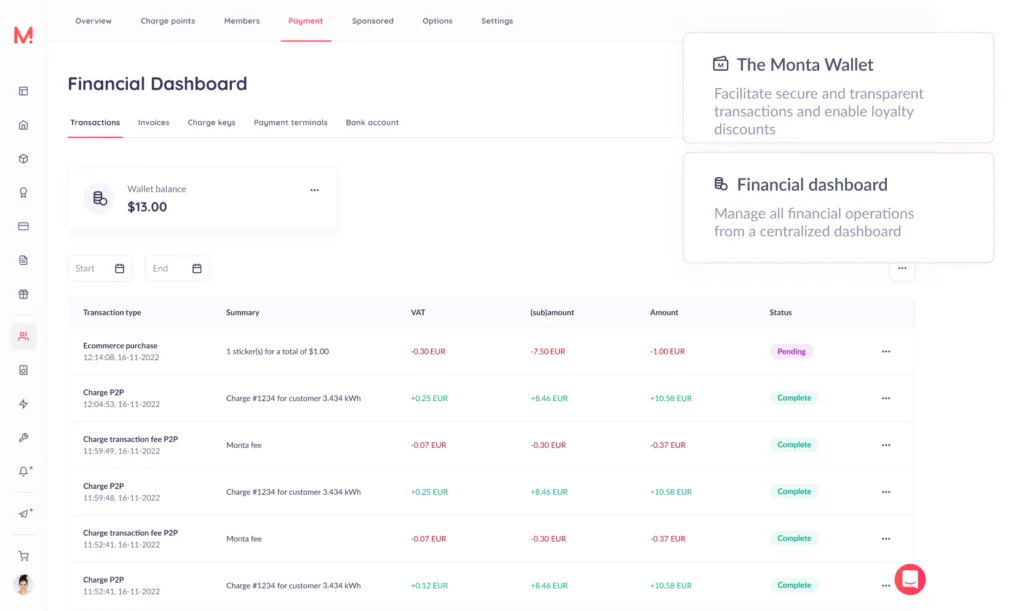The width and height of the screenshot is (1024, 611).
Task: Click the Transaction type column header
Action: tap(112, 313)
